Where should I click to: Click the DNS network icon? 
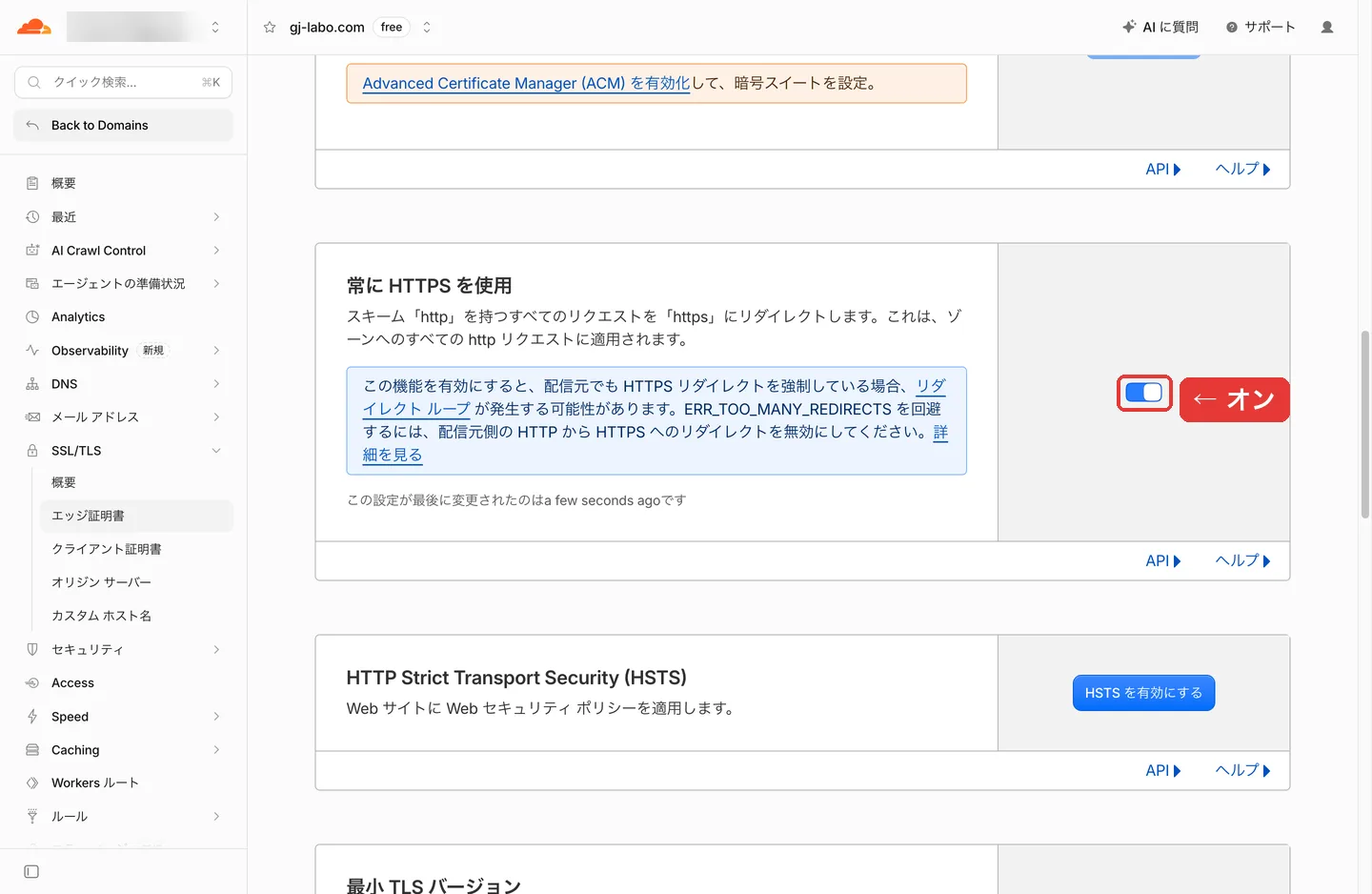click(x=32, y=384)
